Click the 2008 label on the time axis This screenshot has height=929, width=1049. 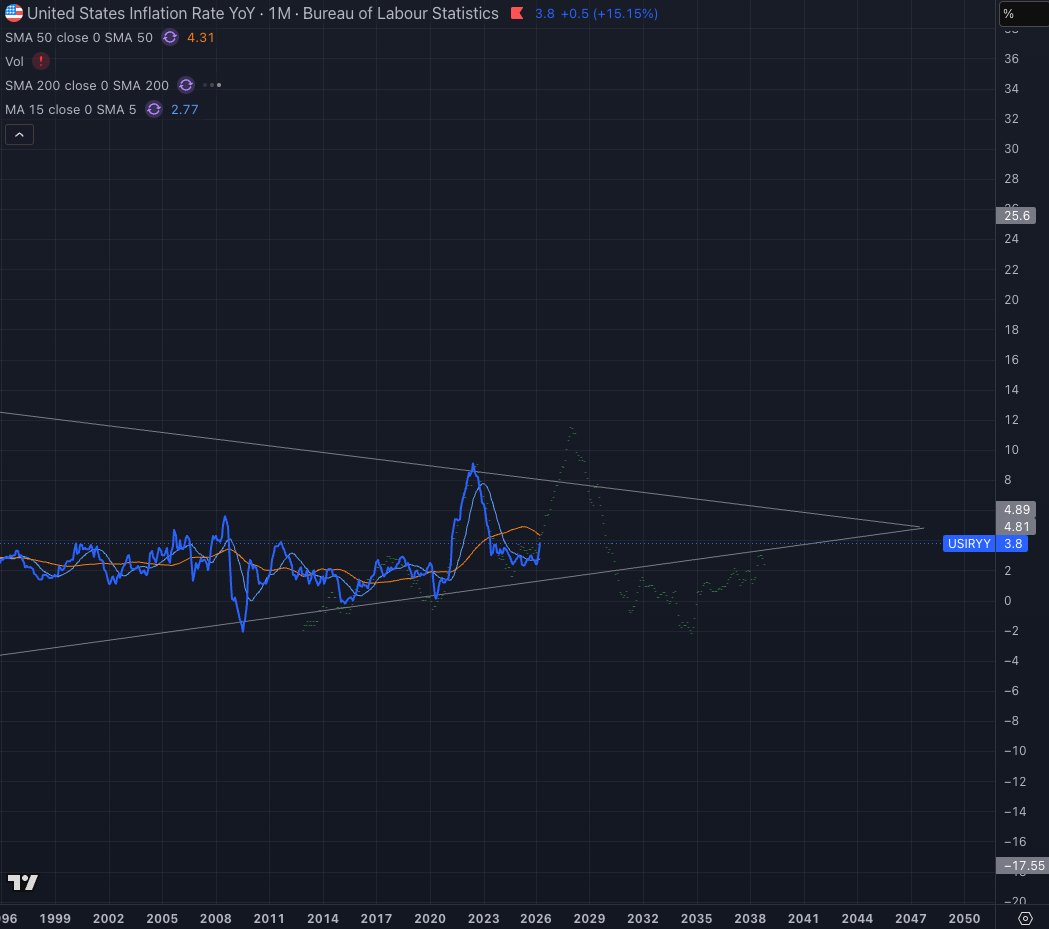click(x=215, y=918)
